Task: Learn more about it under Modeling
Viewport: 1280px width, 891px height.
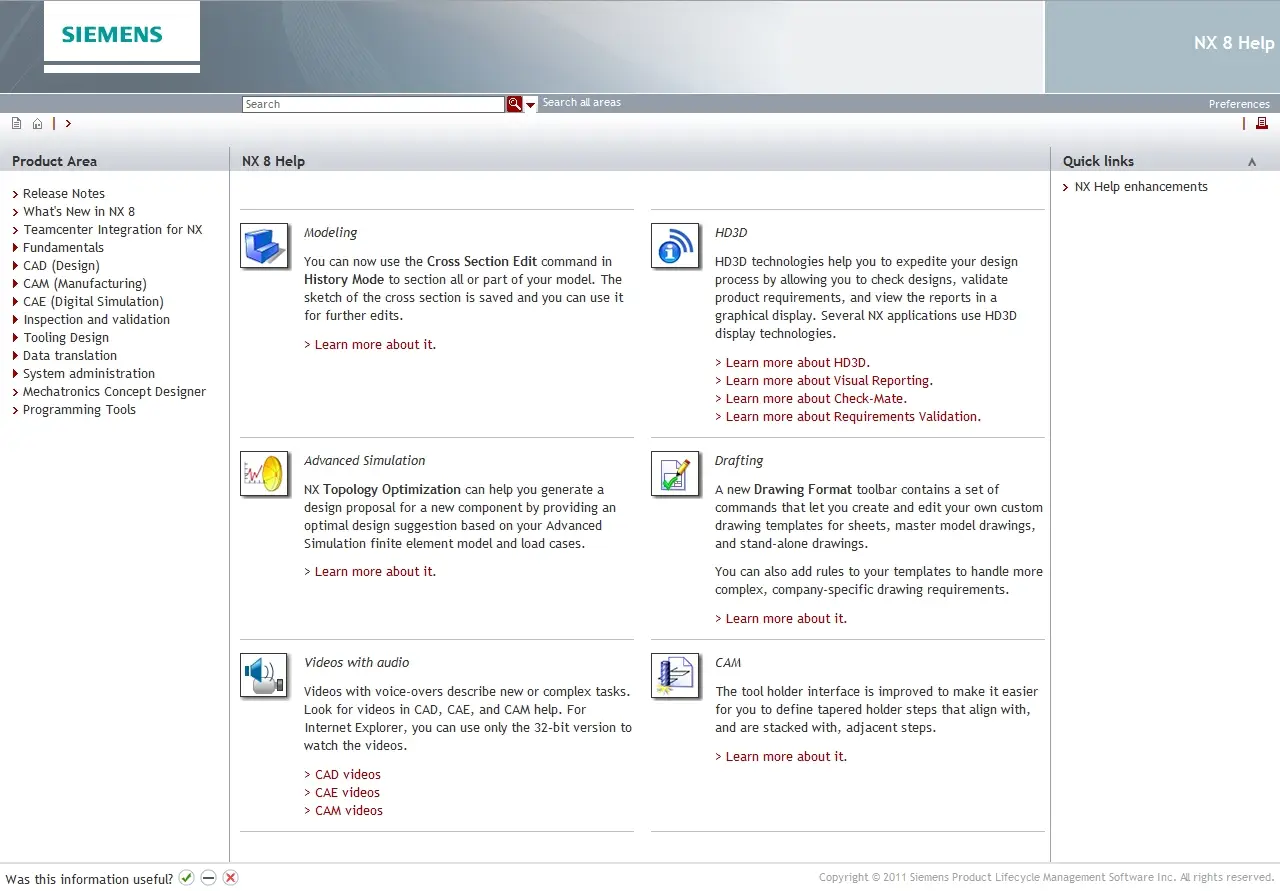Action: [x=375, y=345]
